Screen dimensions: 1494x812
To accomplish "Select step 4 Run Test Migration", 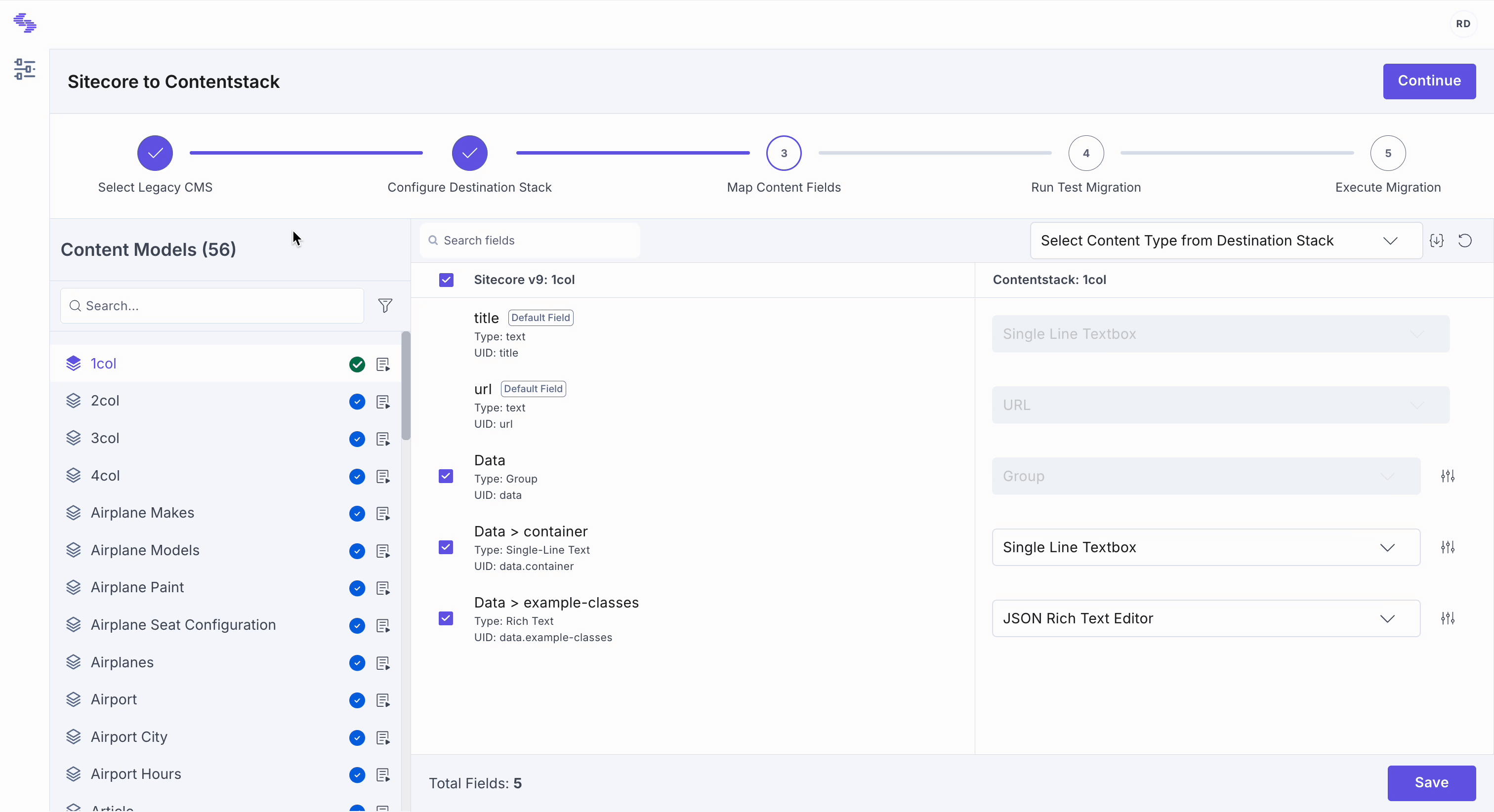I will (x=1086, y=153).
